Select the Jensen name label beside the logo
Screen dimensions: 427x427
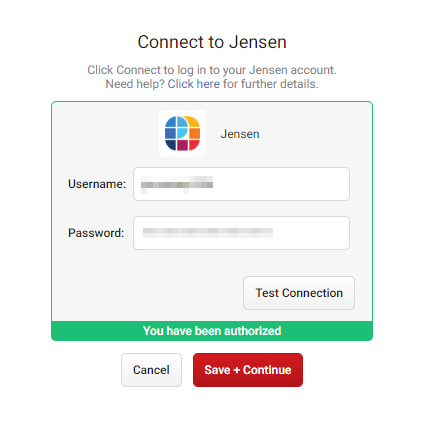240,134
